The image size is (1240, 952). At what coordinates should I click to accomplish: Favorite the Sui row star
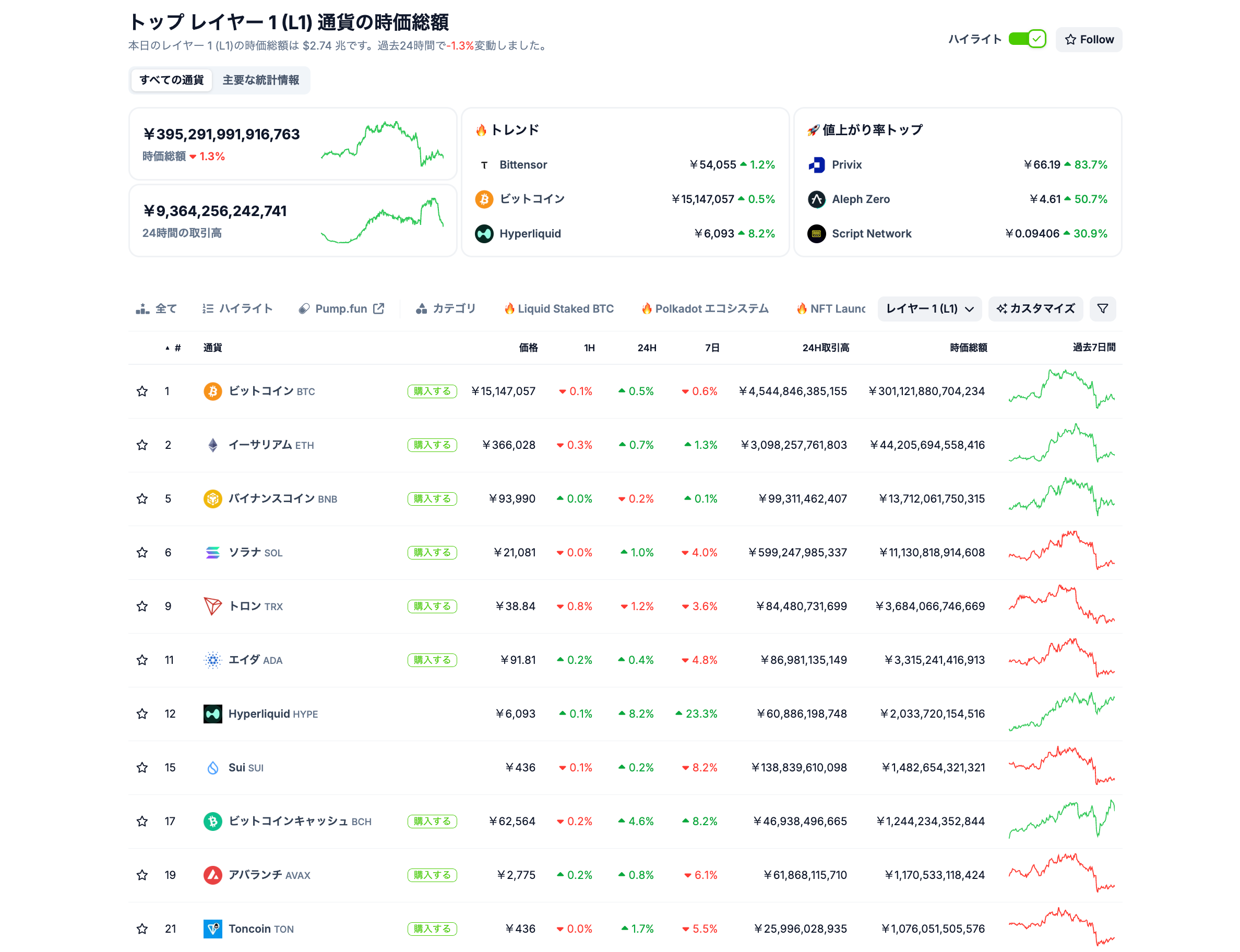tap(142, 768)
